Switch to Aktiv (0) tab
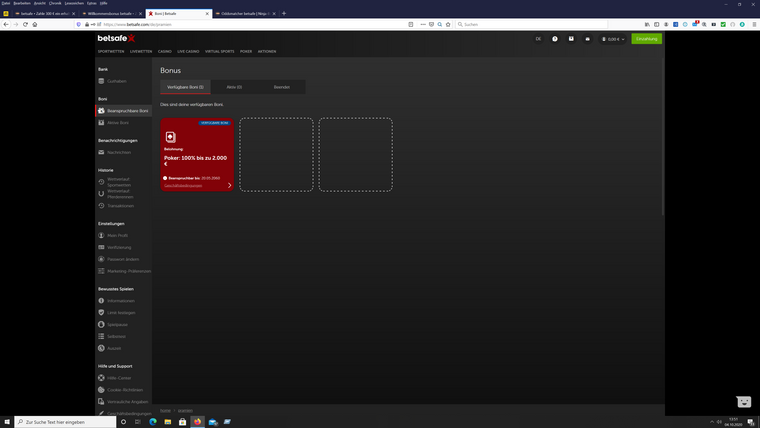 point(234,87)
